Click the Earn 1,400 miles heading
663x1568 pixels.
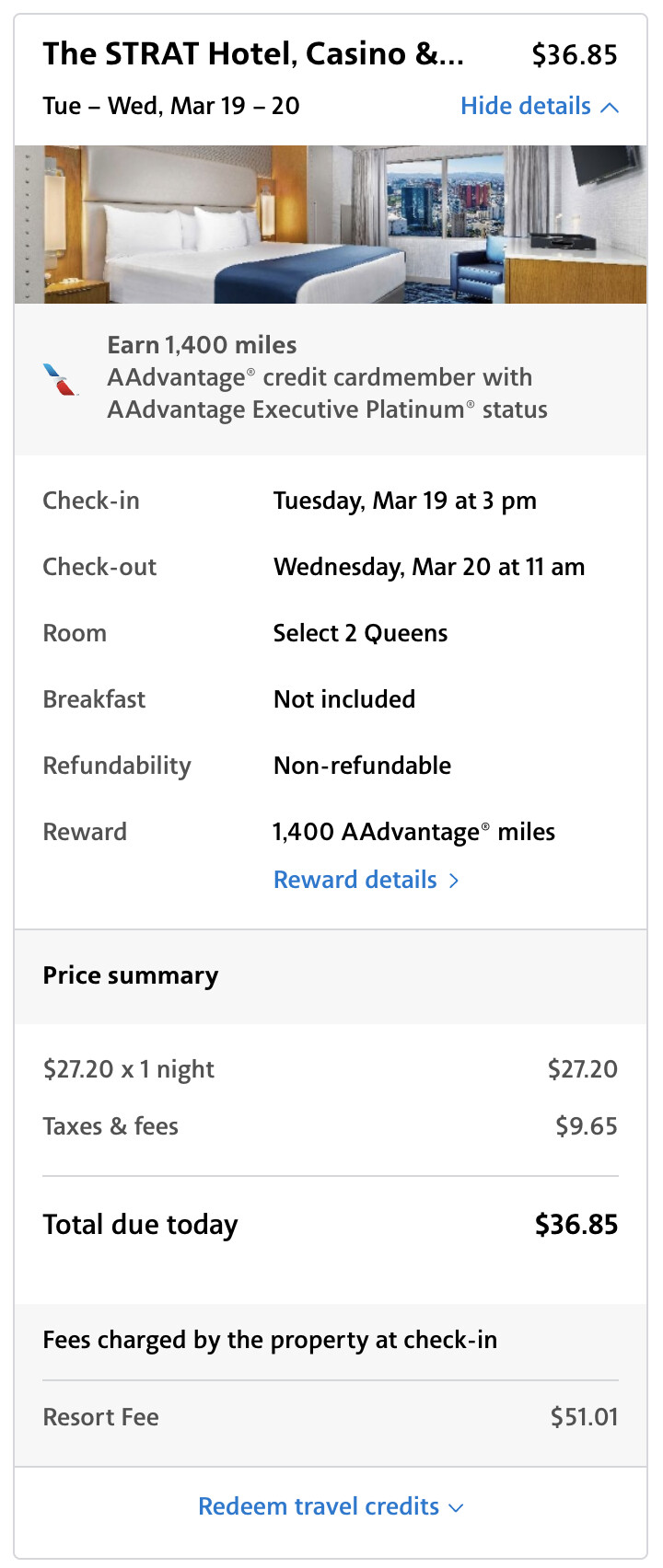click(202, 345)
